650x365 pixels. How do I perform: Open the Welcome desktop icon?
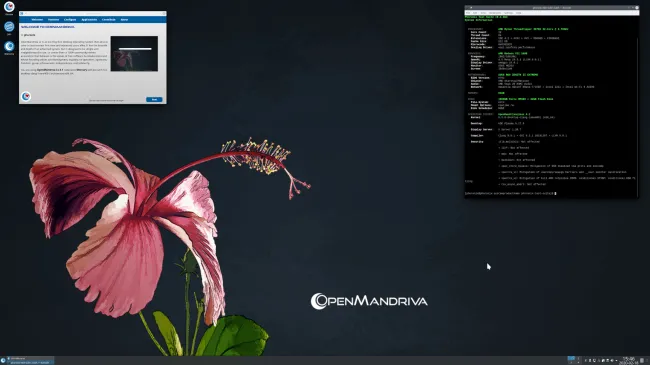tap(9, 47)
